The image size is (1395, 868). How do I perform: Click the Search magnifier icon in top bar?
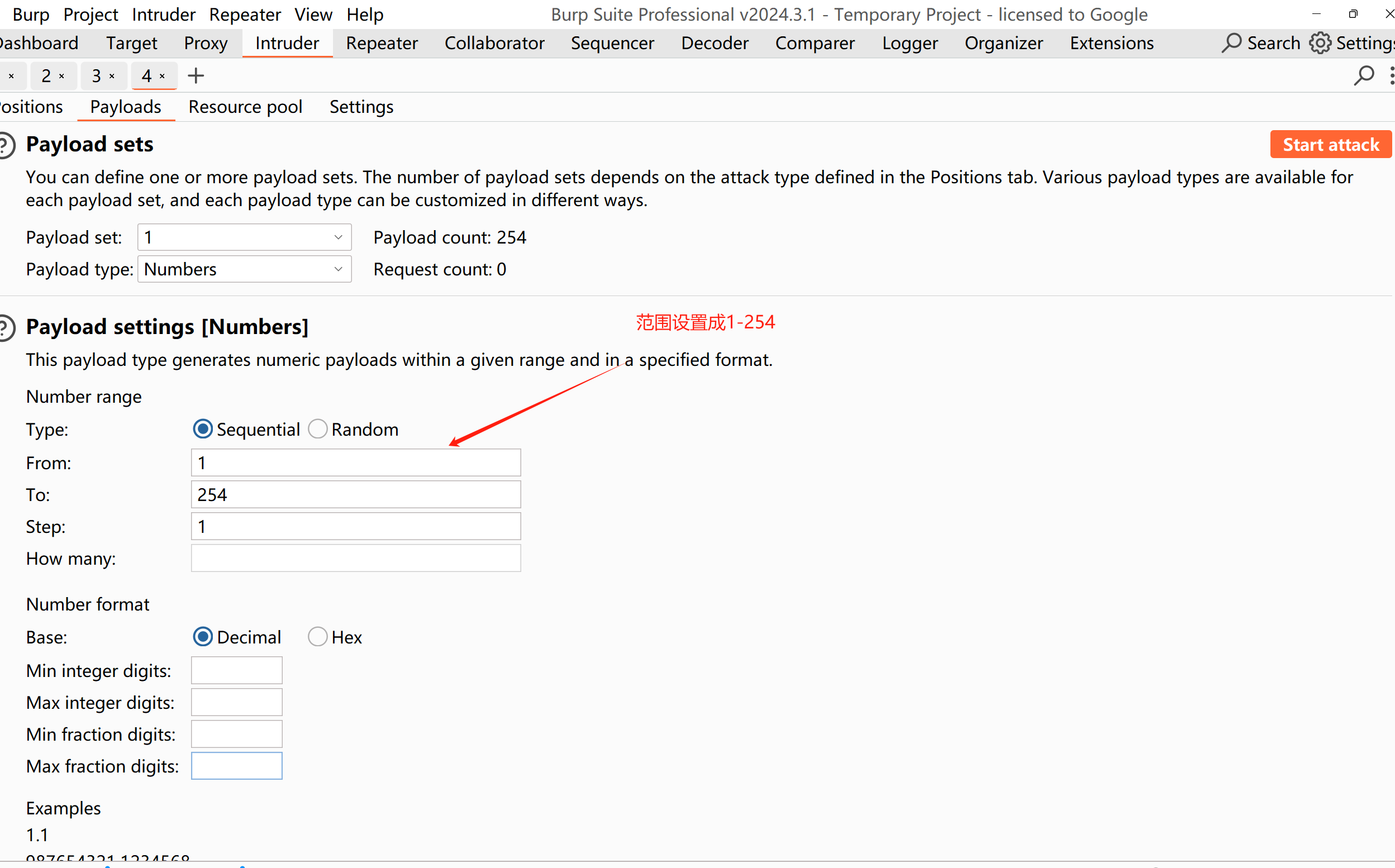pyautogui.click(x=1231, y=43)
